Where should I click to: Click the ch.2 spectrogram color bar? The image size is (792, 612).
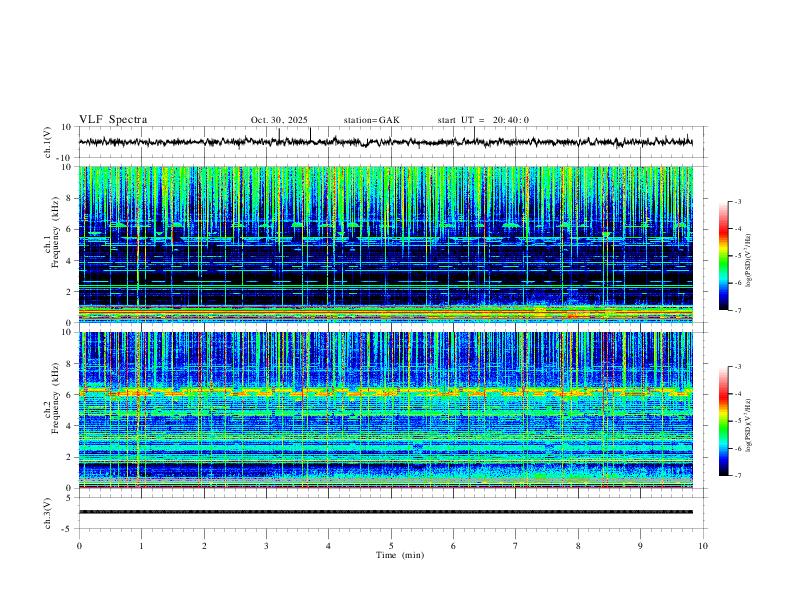click(723, 421)
